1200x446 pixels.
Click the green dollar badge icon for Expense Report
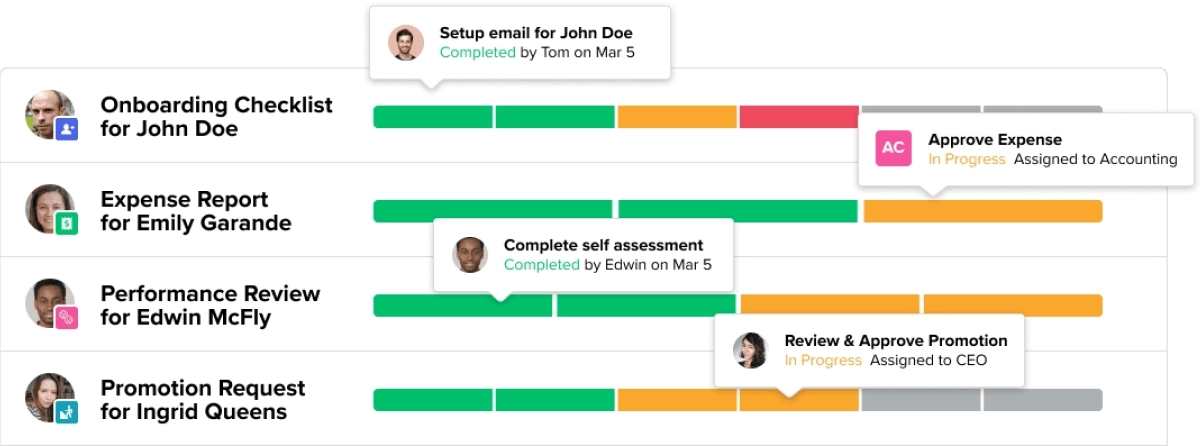tap(67, 224)
